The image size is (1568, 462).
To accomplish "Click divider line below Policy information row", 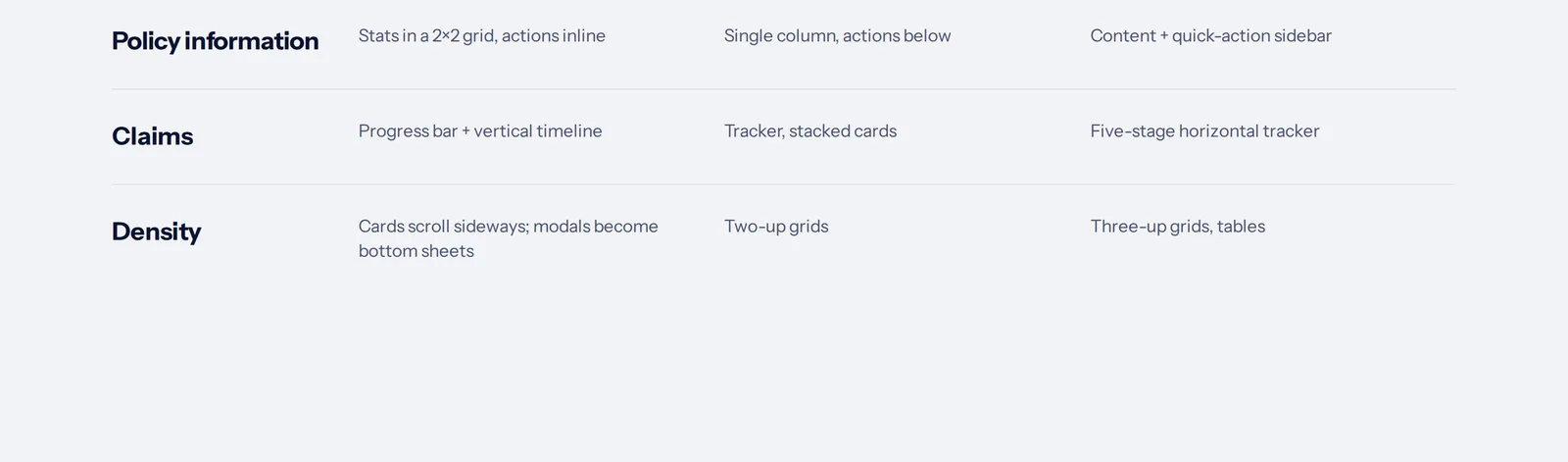I will (784, 89).
